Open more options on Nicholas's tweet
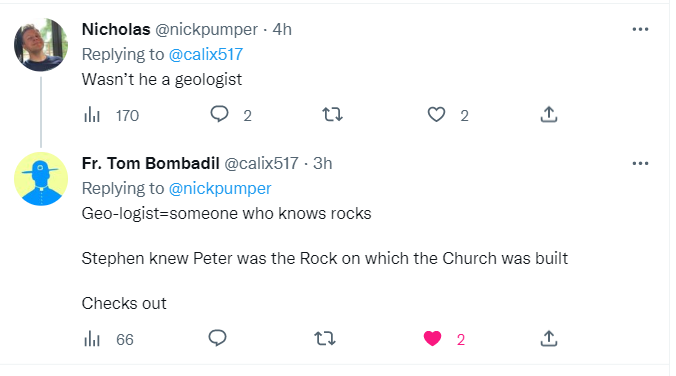The width and height of the screenshot is (676, 376). [x=640, y=29]
